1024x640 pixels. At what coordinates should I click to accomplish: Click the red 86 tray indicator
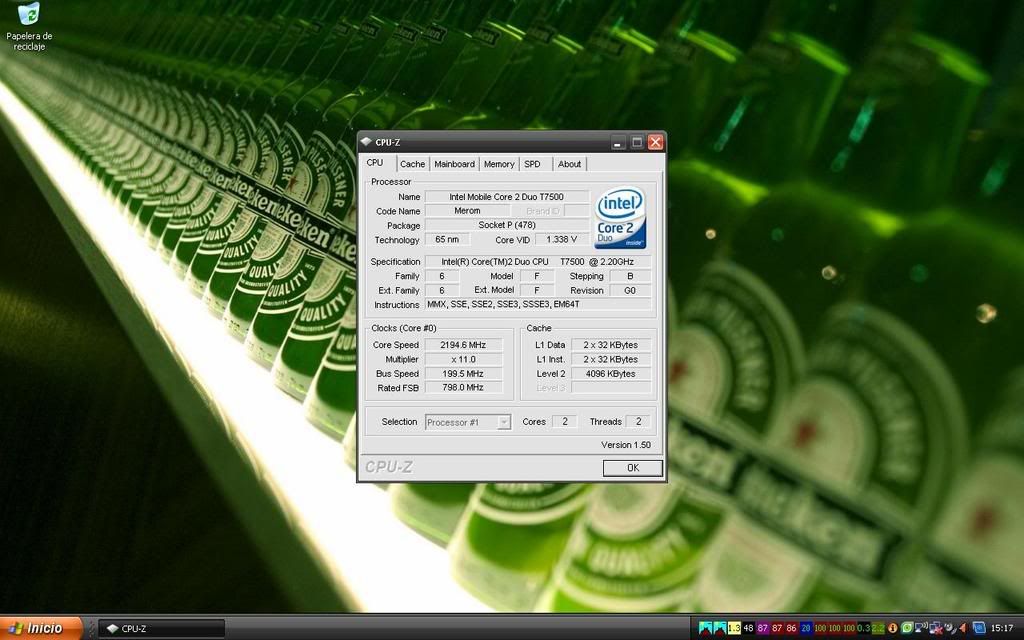pos(792,628)
